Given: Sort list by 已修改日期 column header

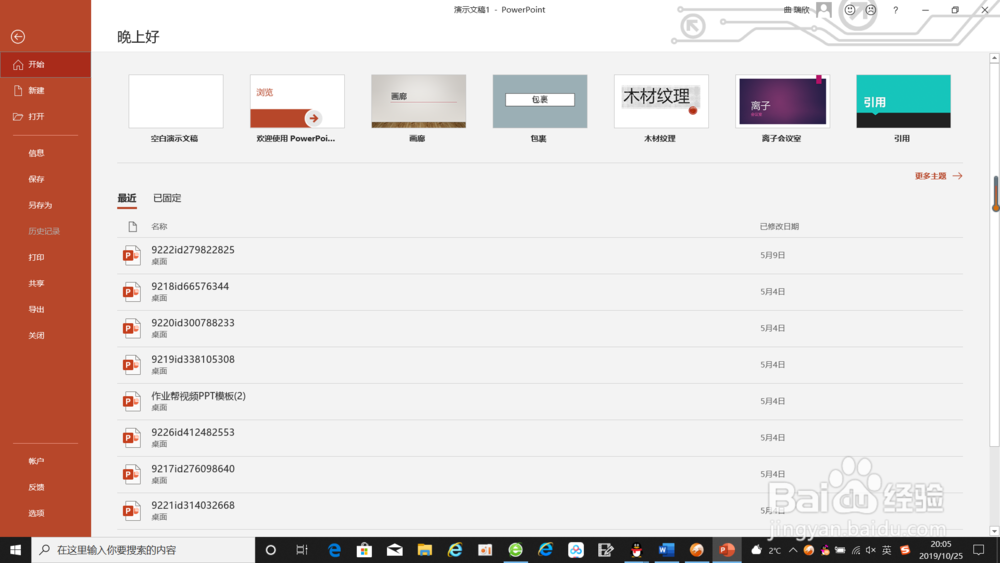Looking at the screenshot, I should tap(779, 226).
